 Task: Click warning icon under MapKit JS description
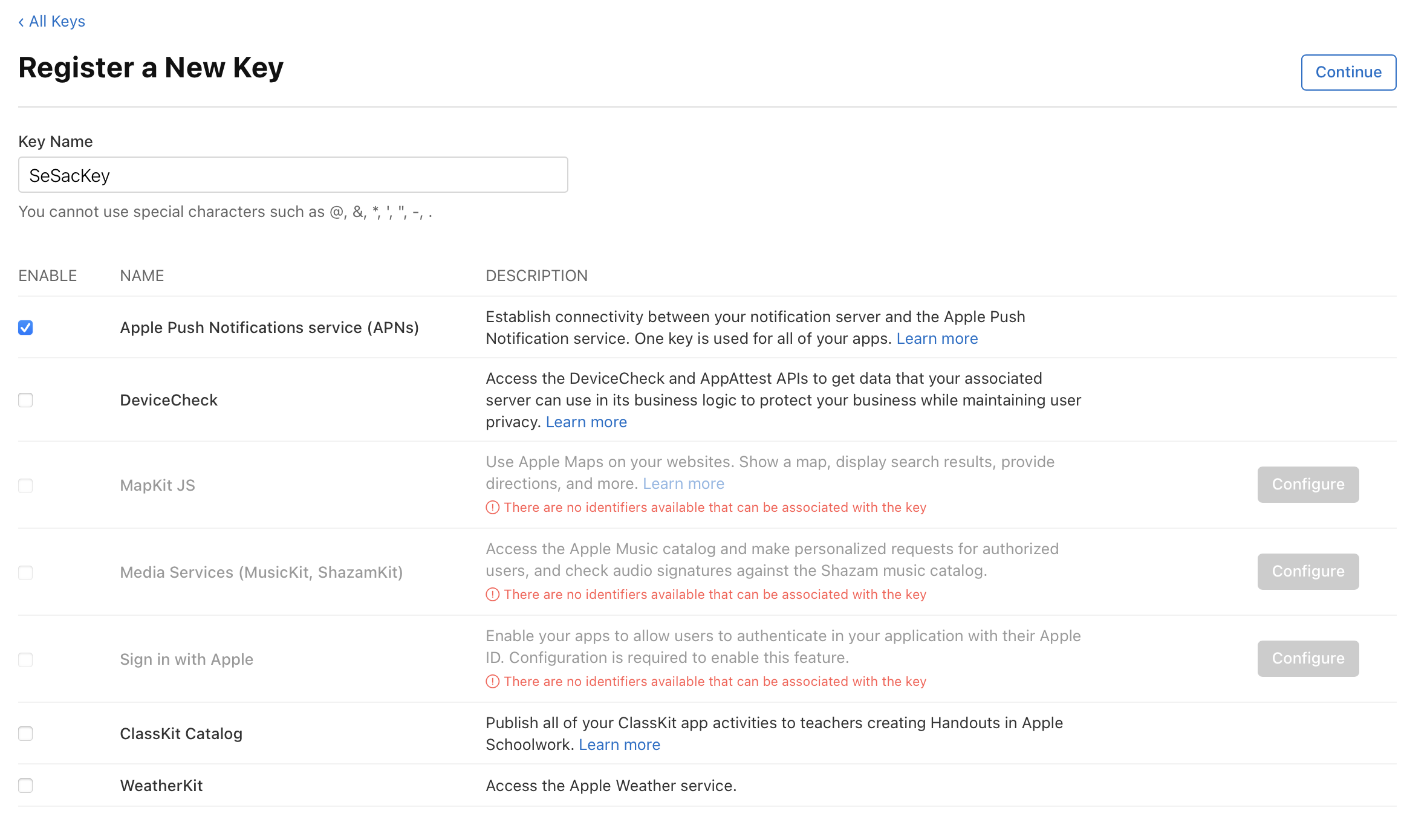[x=493, y=508]
